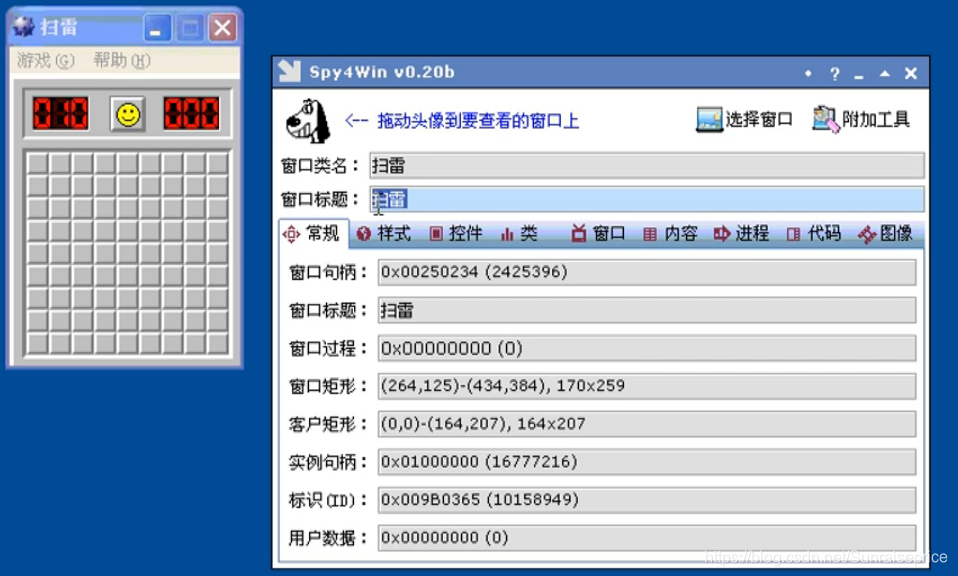Close the Spy4Win window
Image resolution: width=958 pixels, height=576 pixels.
pos(911,73)
